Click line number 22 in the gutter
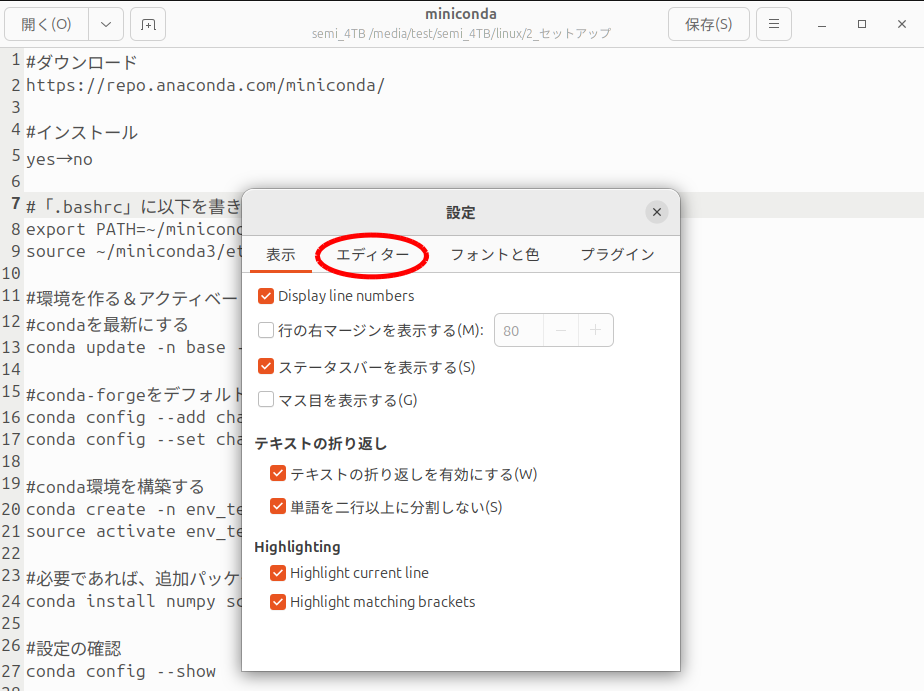The height and width of the screenshot is (691, 924). click(11, 554)
